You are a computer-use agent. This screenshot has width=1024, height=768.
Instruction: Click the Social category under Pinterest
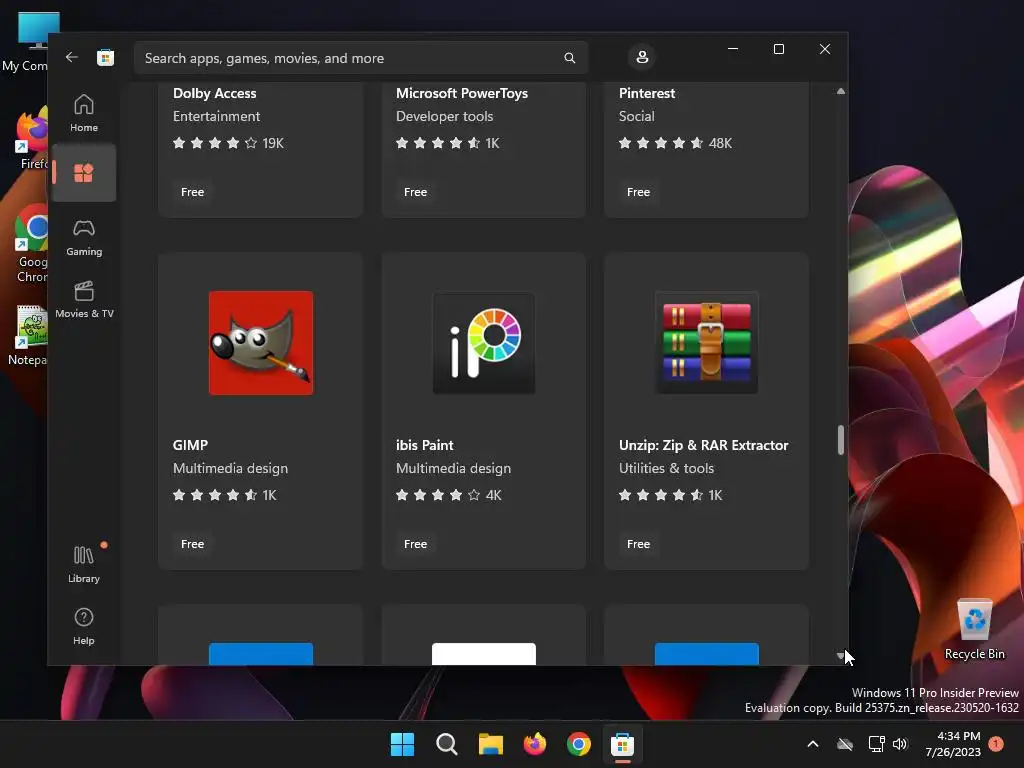tap(637, 116)
